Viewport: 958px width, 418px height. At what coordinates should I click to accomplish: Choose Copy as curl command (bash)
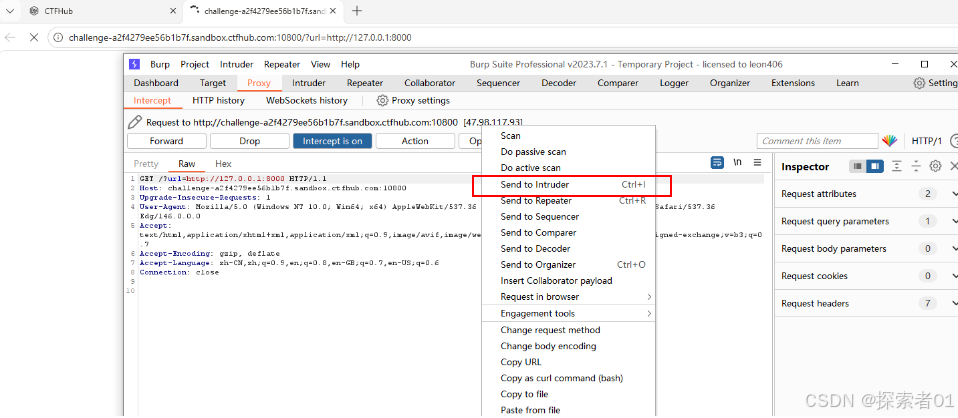[x=569, y=378]
